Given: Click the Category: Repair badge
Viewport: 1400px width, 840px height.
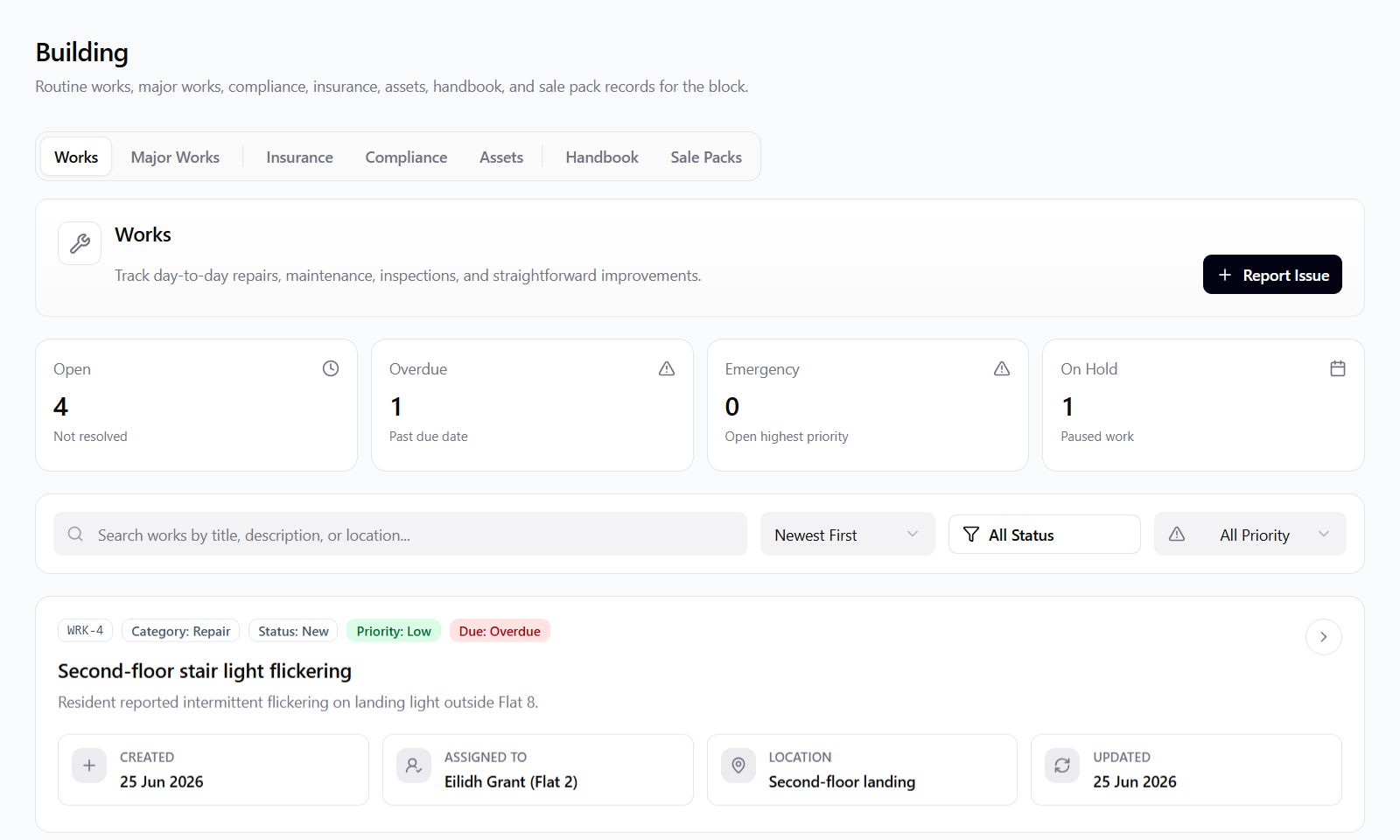Looking at the screenshot, I should (x=180, y=631).
